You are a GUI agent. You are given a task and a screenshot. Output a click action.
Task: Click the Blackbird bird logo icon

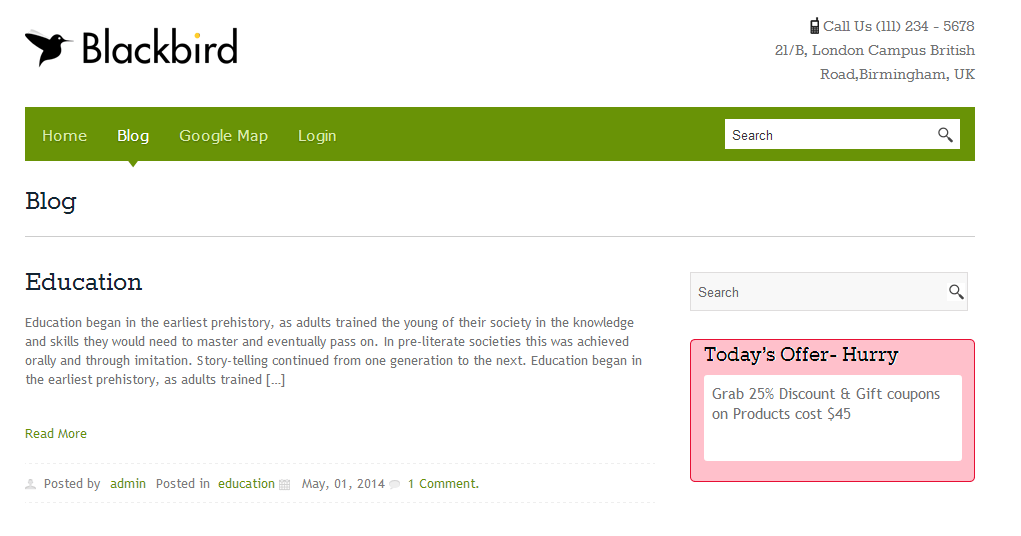click(x=49, y=48)
